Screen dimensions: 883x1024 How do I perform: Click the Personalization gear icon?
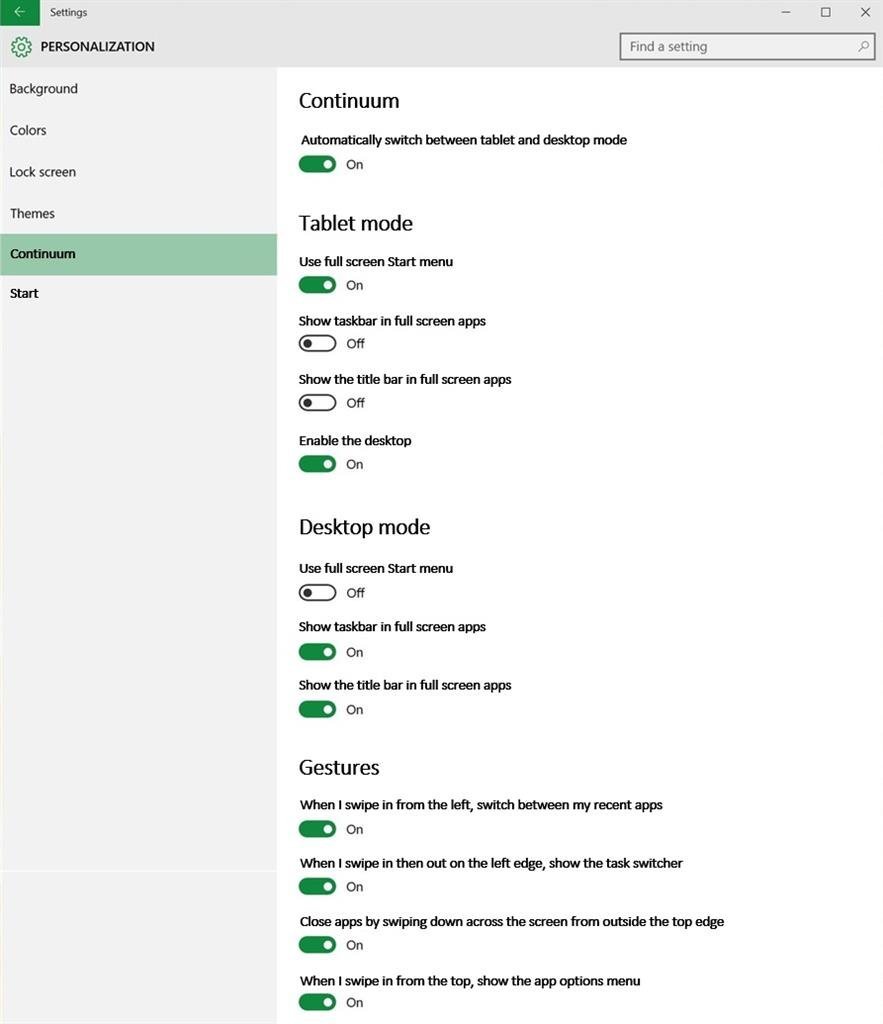[x=21, y=47]
